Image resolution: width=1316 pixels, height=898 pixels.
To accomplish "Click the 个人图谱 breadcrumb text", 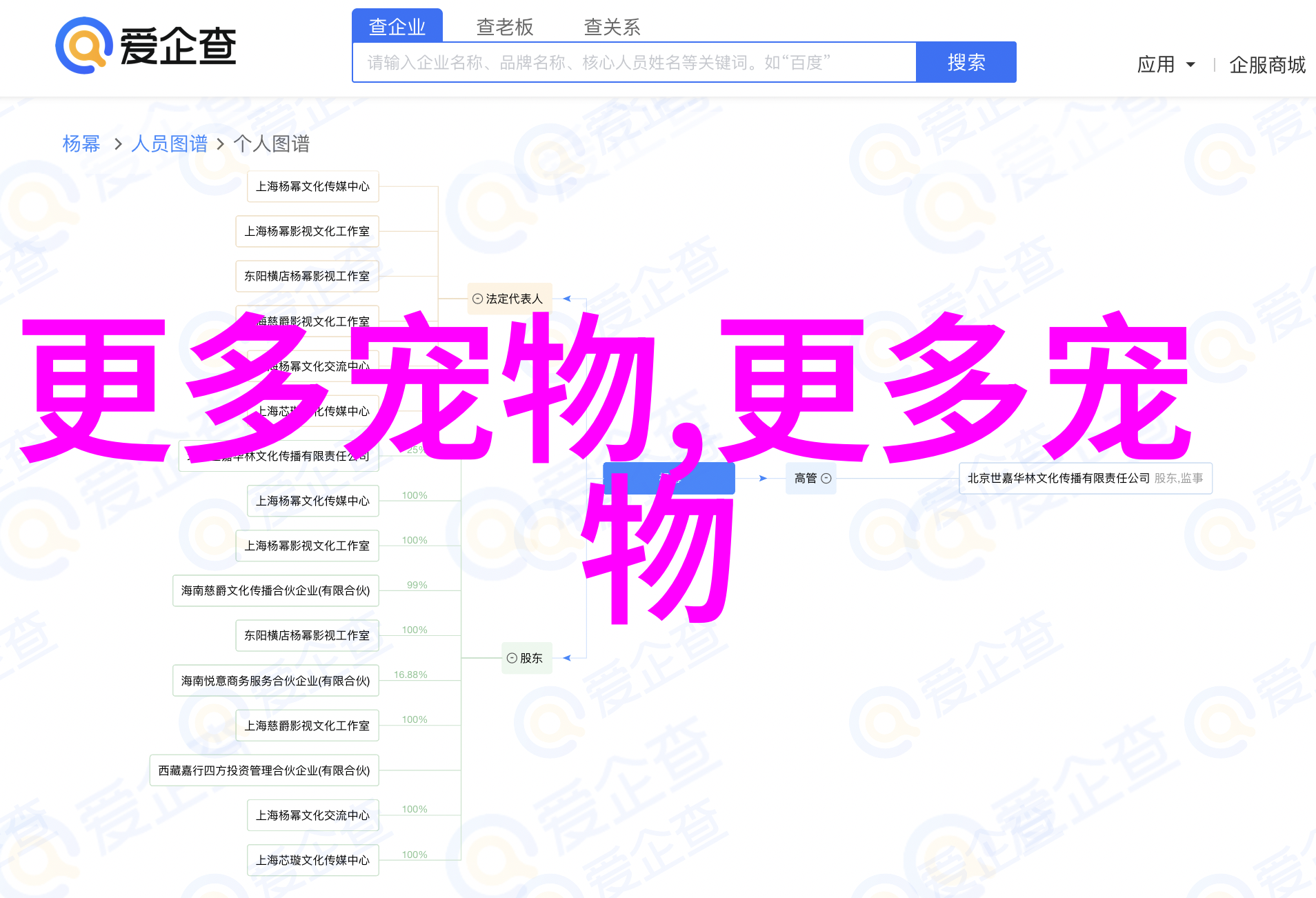I will [x=272, y=143].
